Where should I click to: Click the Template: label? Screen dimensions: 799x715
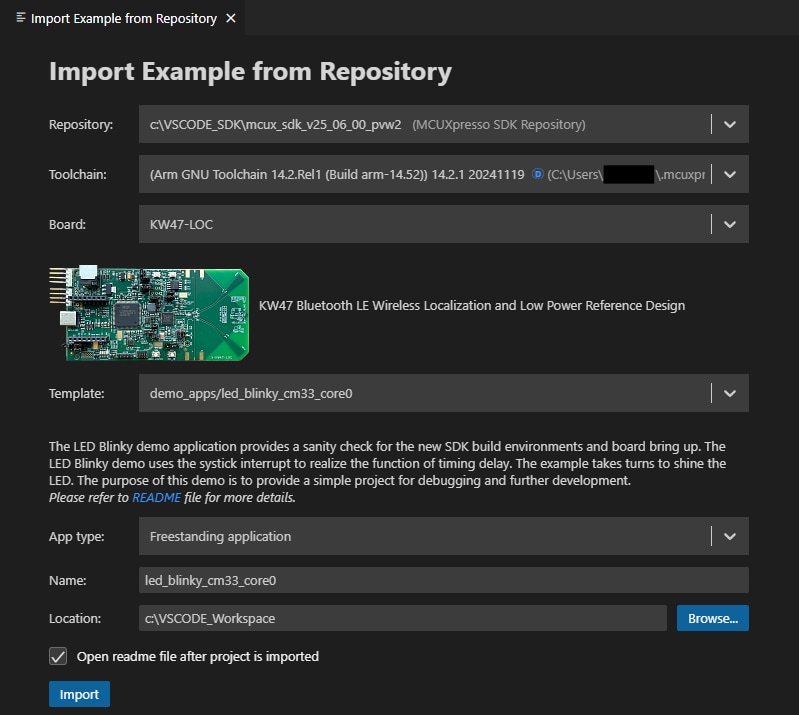pyautogui.click(x=76, y=393)
